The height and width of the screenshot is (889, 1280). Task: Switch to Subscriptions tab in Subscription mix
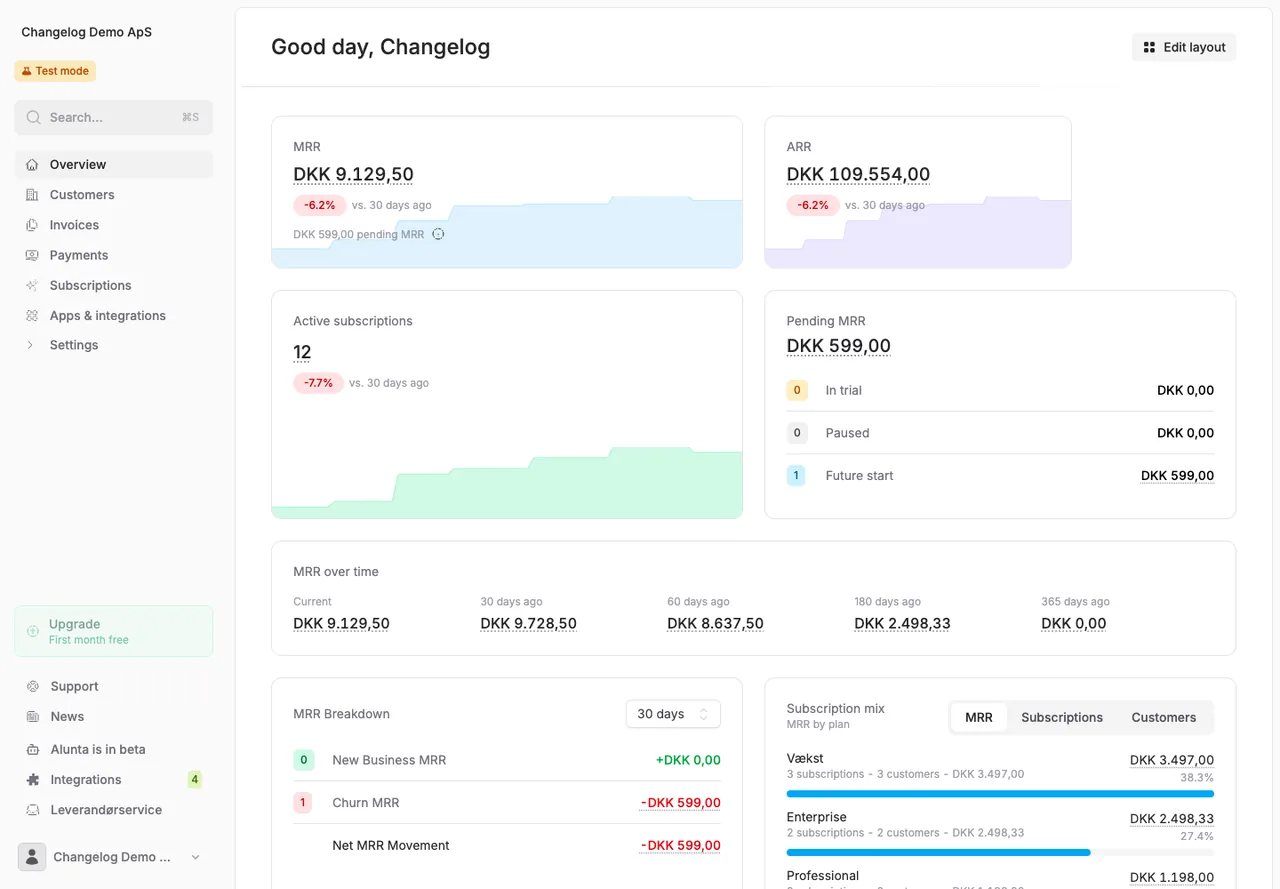click(1062, 717)
